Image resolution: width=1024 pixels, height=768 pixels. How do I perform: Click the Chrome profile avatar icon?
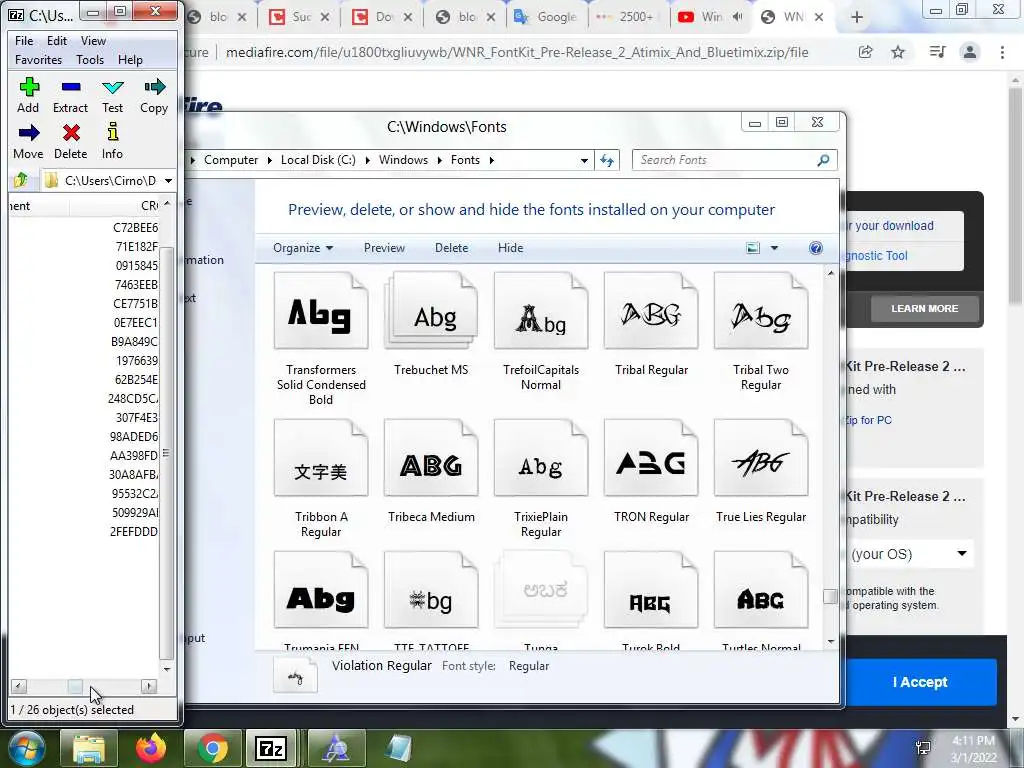(970, 52)
